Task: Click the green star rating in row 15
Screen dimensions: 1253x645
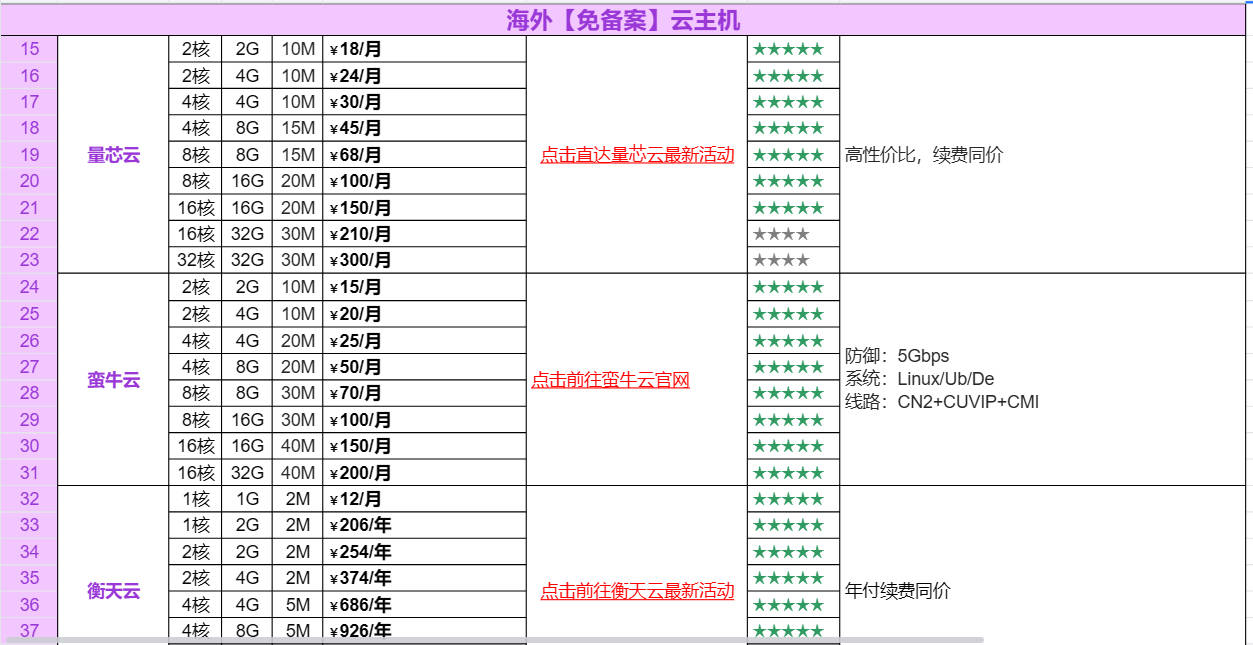Action: (788, 49)
